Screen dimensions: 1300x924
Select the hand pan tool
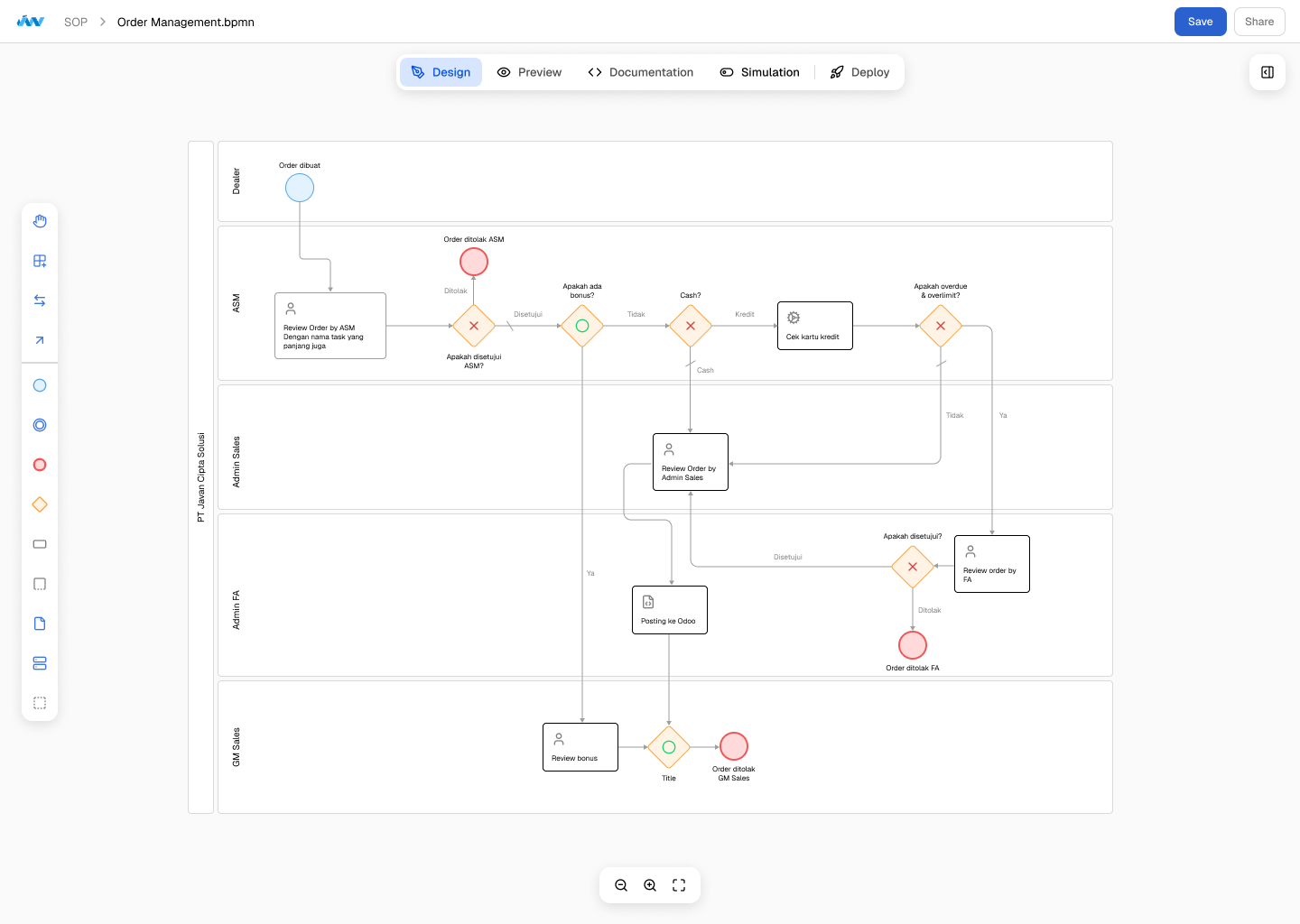coord(39,220)
